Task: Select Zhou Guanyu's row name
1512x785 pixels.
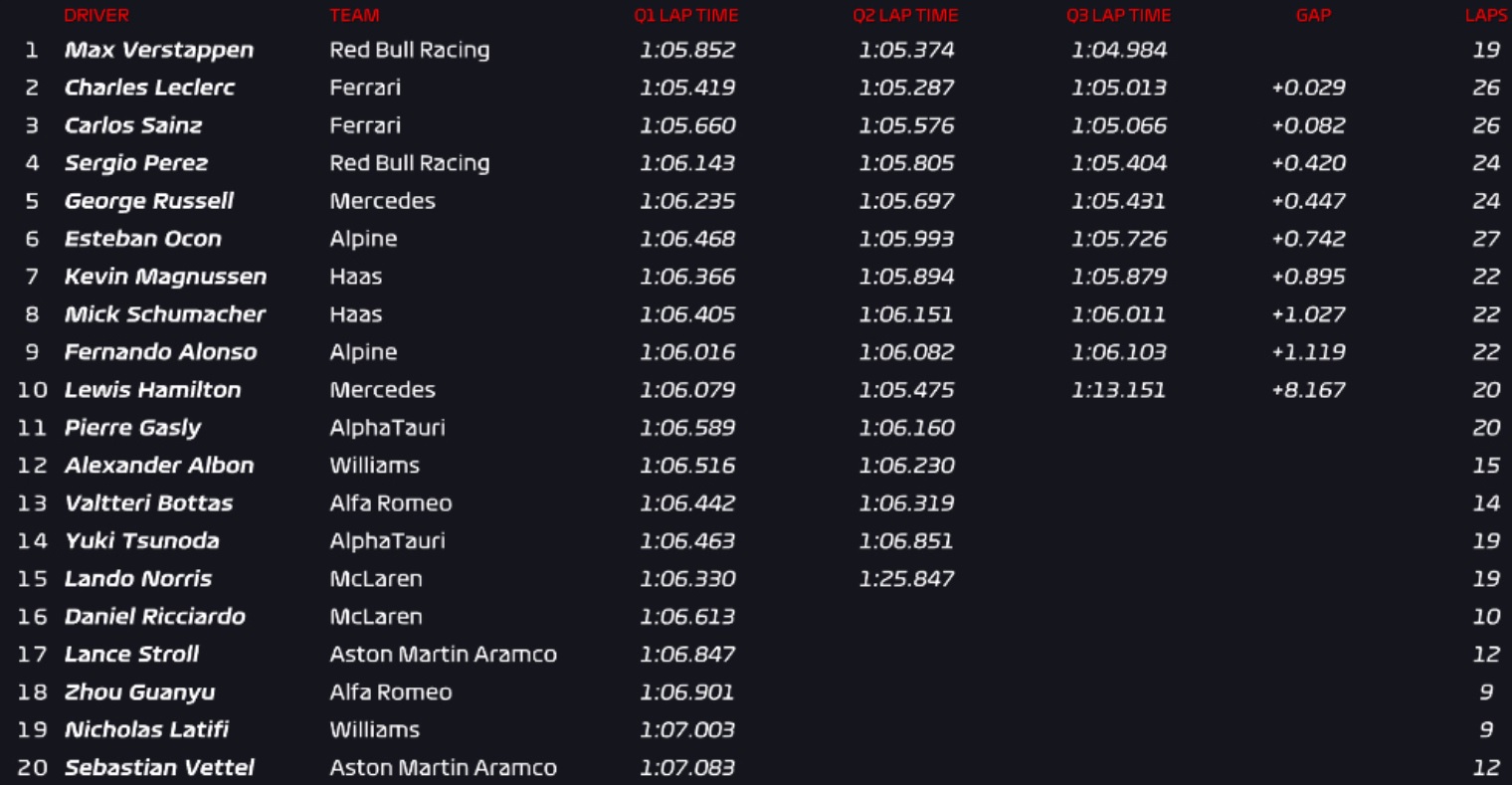Action: (139, 692)
